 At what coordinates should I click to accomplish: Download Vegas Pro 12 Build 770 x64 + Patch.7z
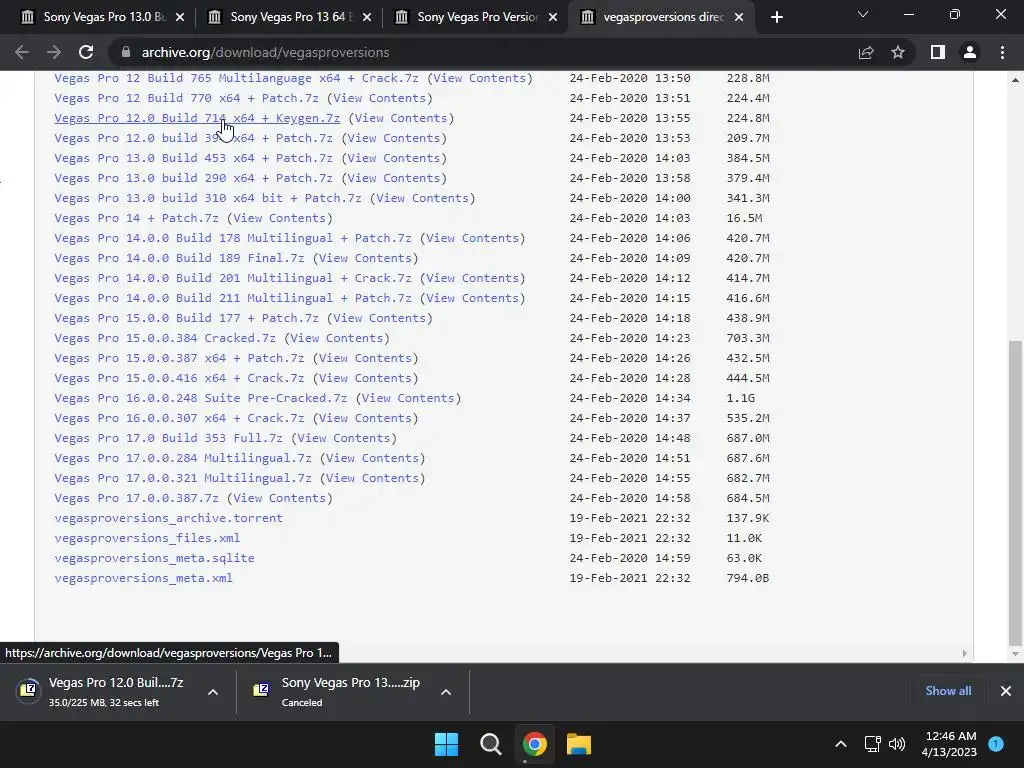(186, 98)
